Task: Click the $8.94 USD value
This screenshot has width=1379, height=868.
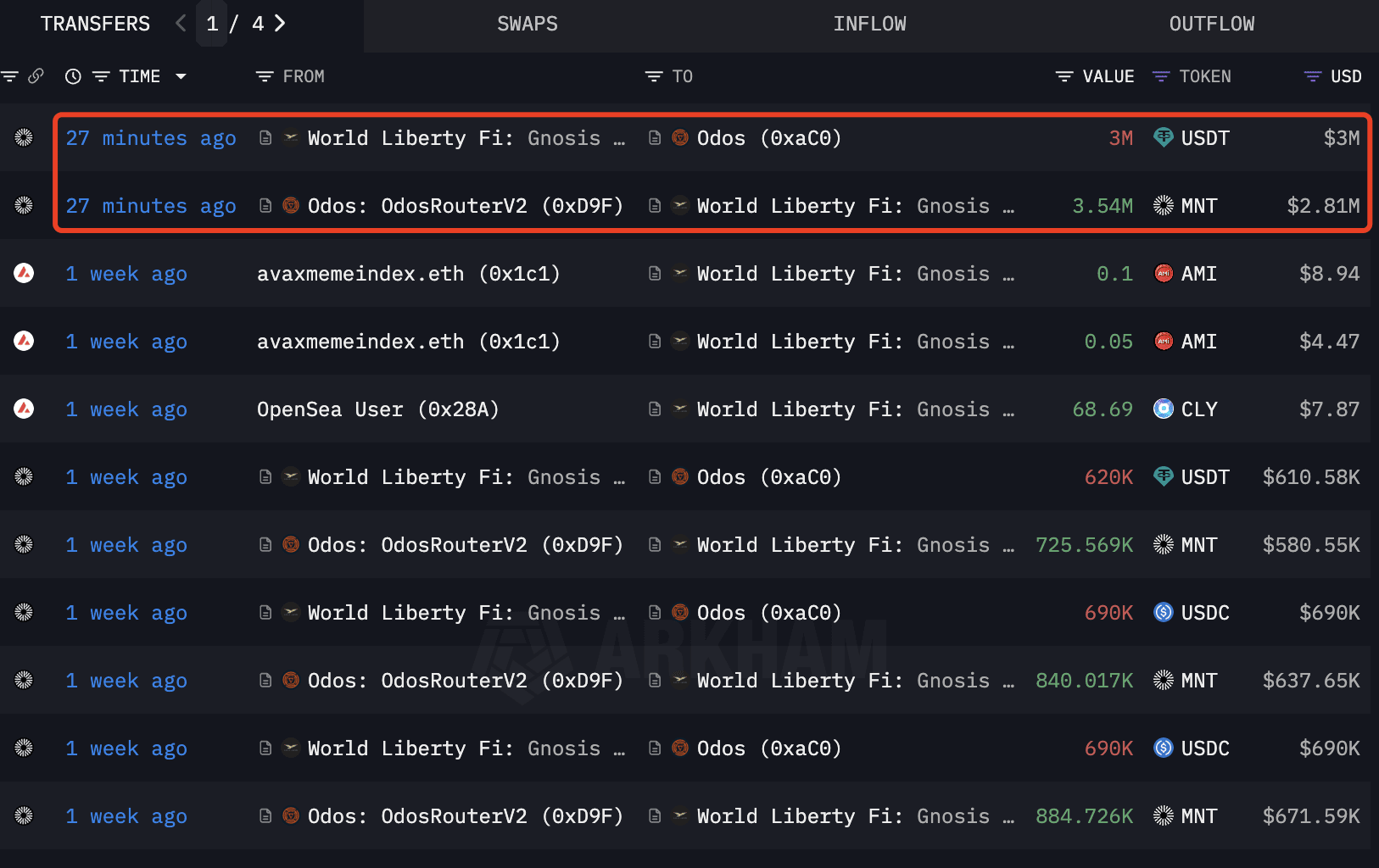Action: point(1329,274)
